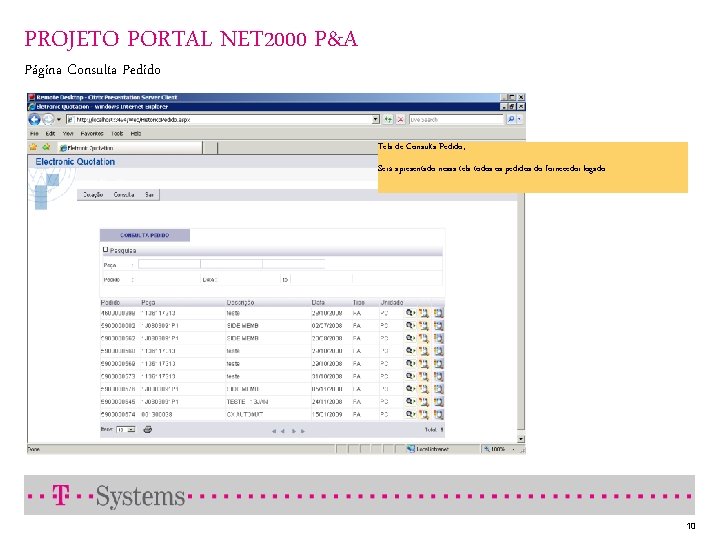Open the Favorites menu
The width and height of the screenshot is (720, 540).
(92, 134)
